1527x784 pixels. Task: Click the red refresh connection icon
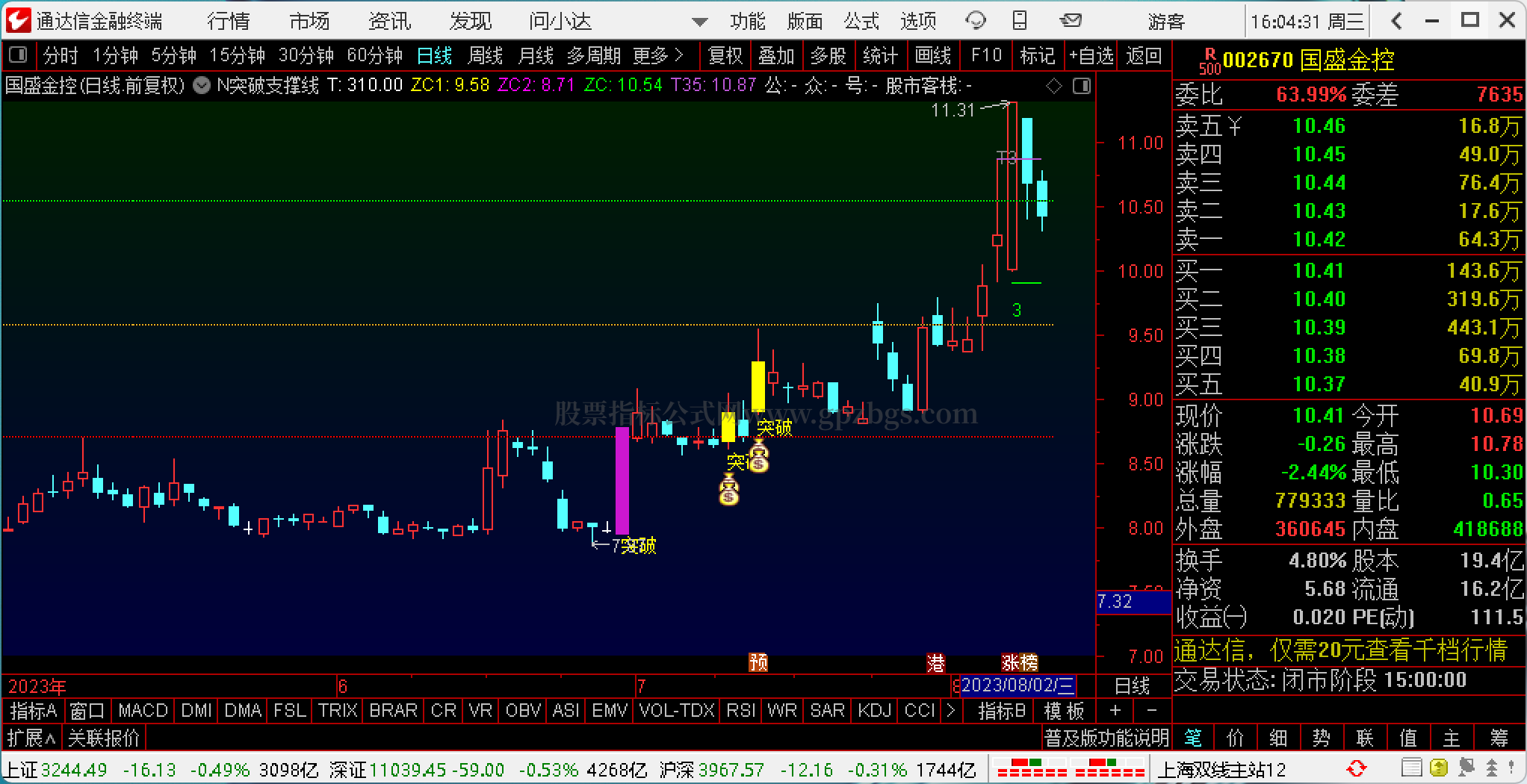pyautogui.click(x=1356, y=768)
